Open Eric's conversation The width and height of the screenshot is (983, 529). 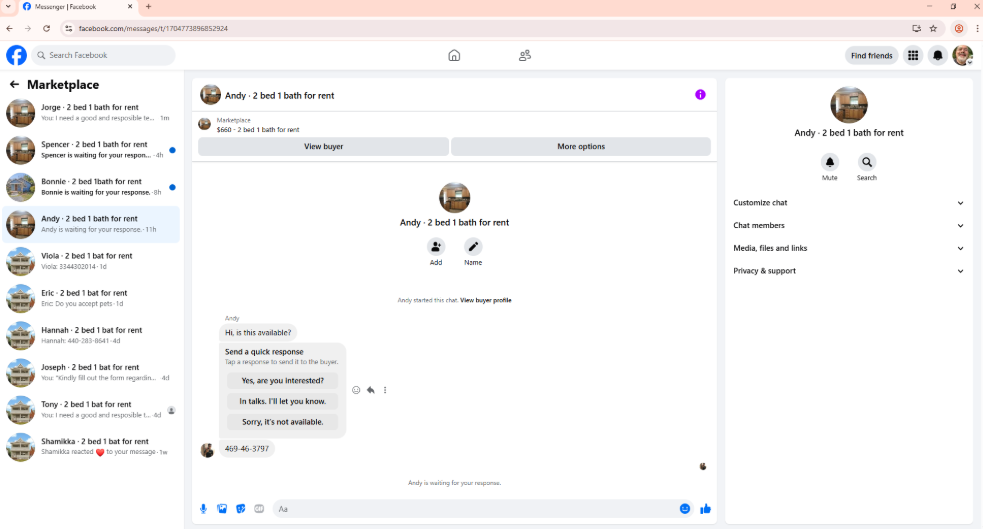(92, 298)
